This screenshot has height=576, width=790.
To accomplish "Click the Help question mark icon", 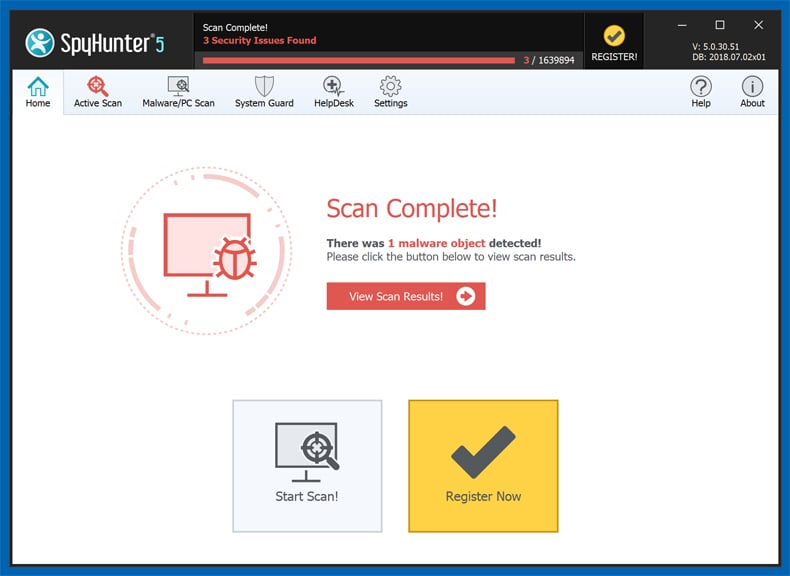I will (701, 92).
